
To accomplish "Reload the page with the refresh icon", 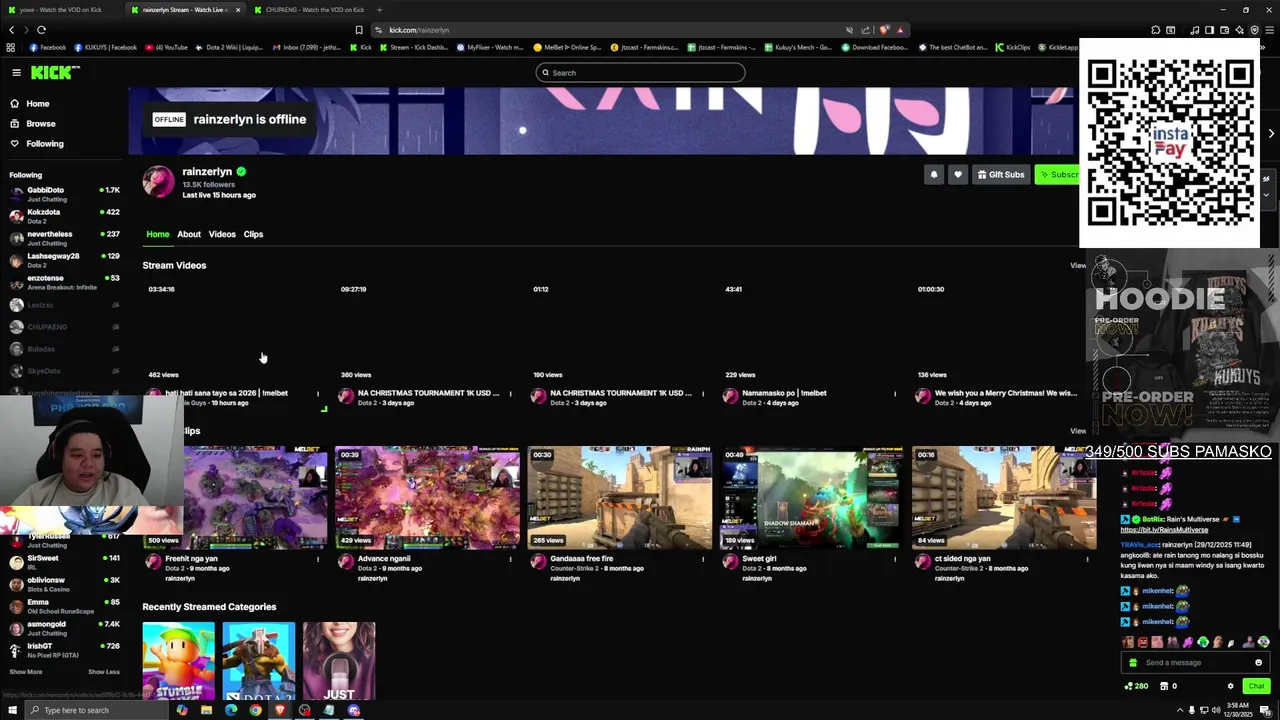I will pos(41,30).
